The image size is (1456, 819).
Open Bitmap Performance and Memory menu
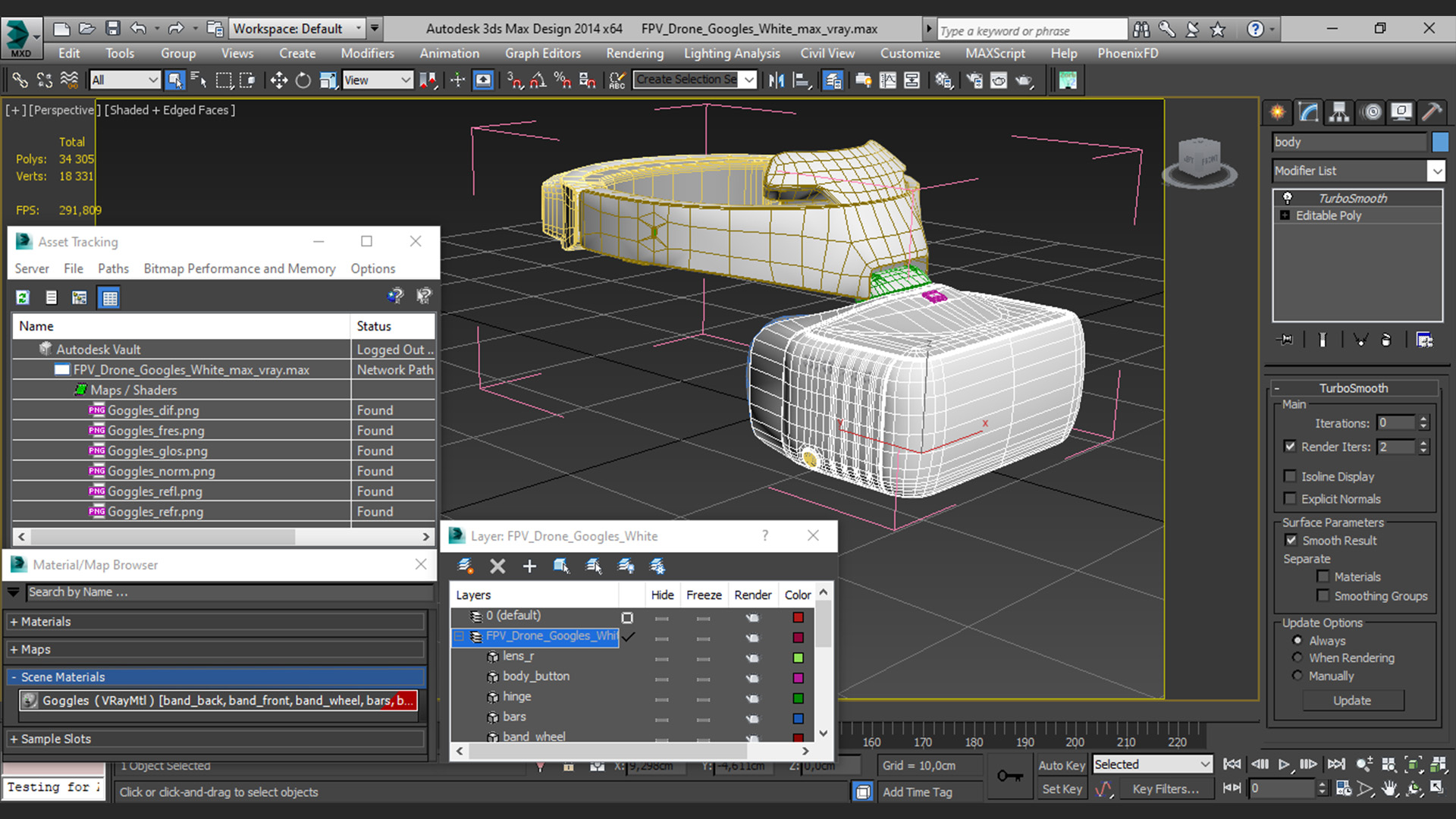click(240, 268)
